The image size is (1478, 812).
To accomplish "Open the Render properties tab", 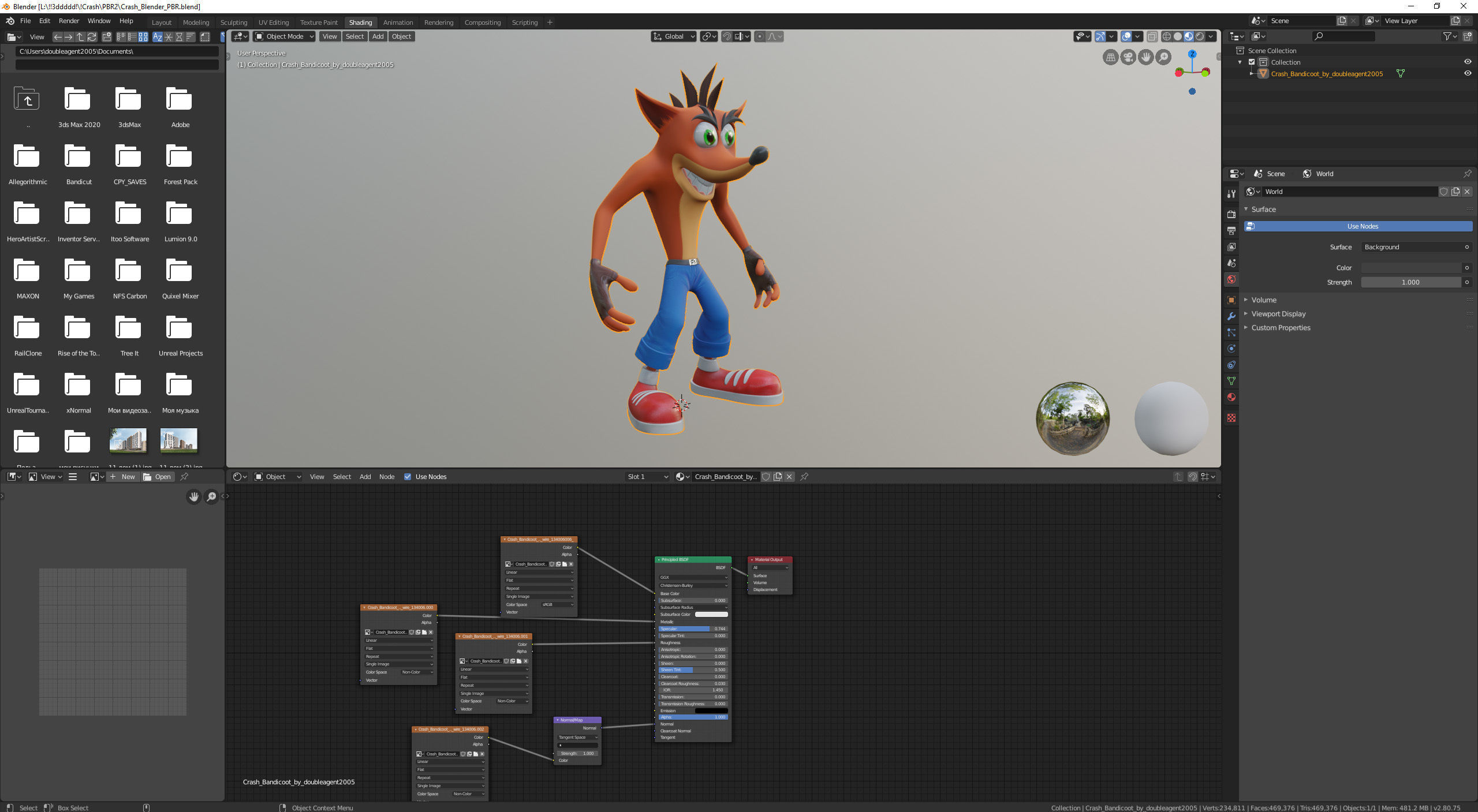I will tap(1231, 214).
